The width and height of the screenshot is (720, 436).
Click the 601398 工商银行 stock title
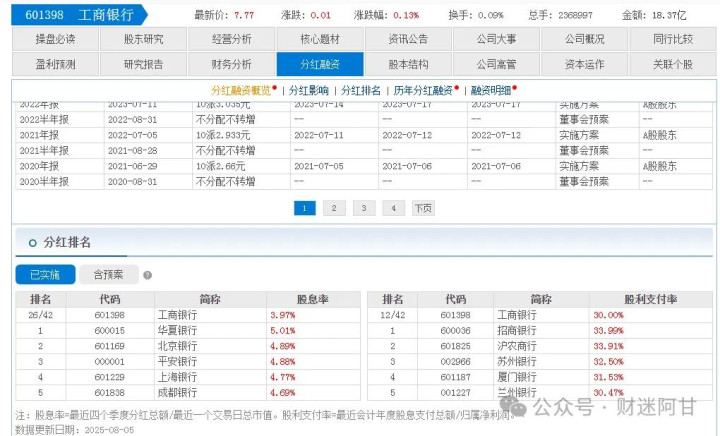79,15
